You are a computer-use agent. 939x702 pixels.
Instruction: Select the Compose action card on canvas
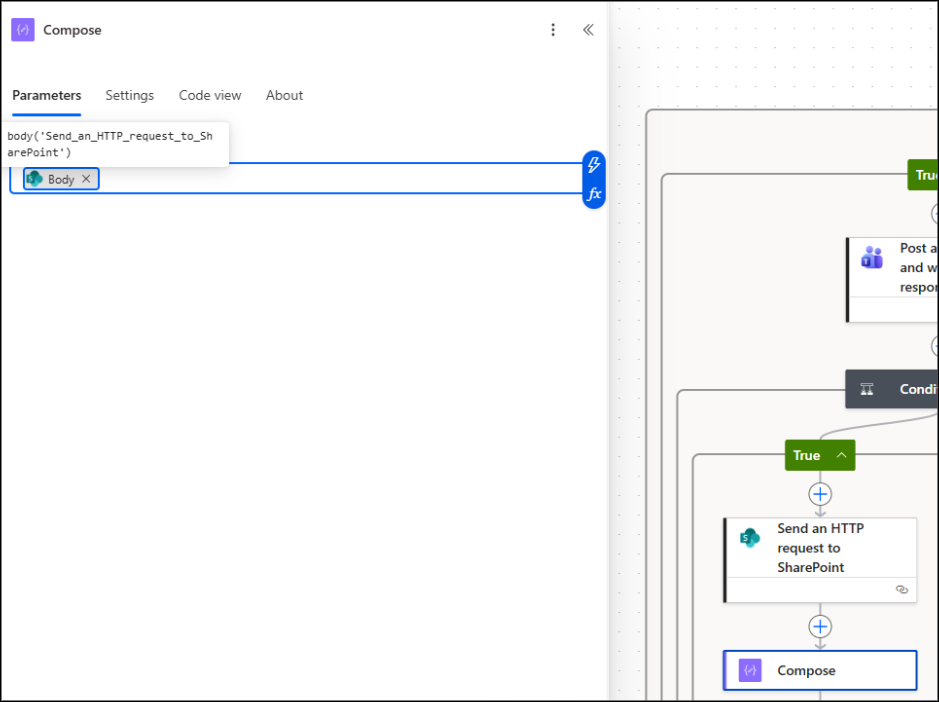(820, 671)
